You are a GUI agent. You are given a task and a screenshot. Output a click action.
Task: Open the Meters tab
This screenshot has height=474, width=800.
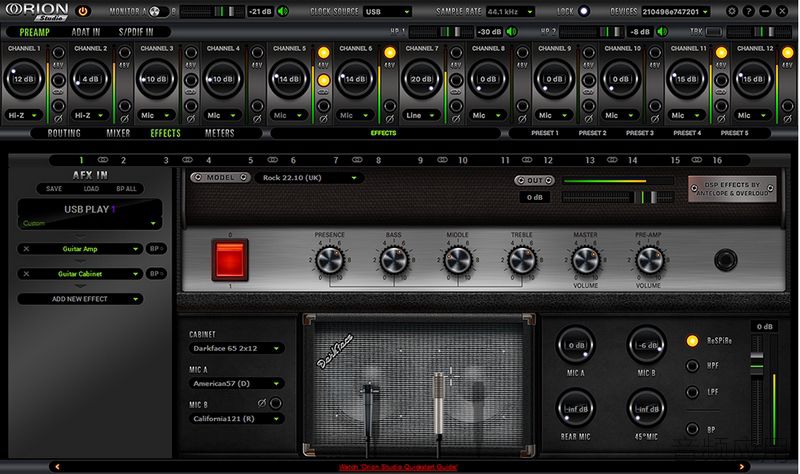click(x=219, y=133)
